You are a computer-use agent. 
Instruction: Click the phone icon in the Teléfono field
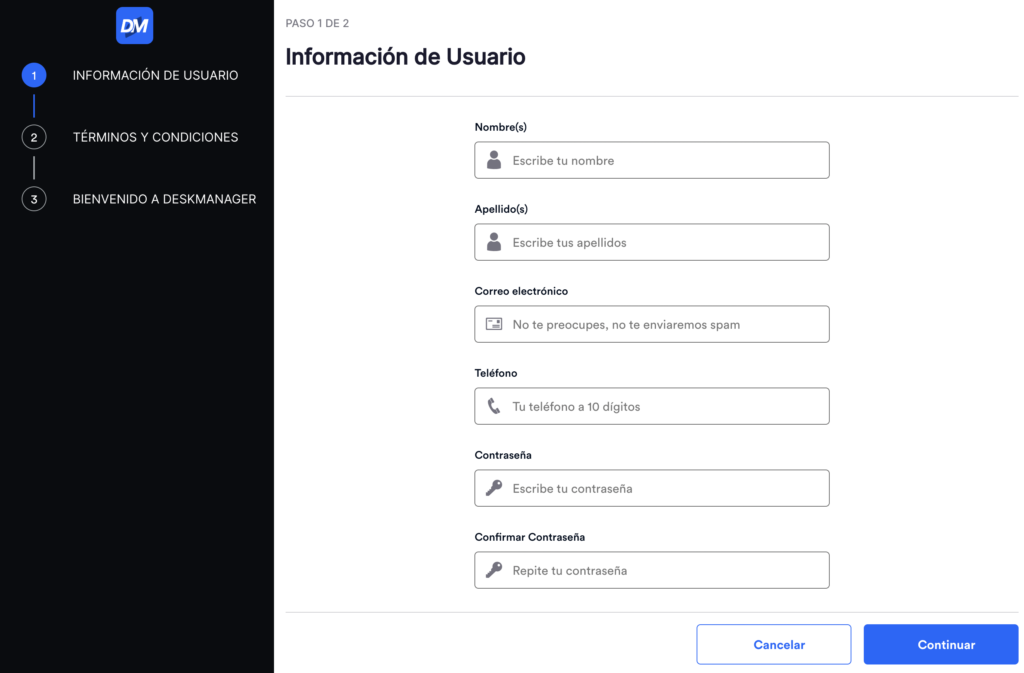(x=494, y=405)
